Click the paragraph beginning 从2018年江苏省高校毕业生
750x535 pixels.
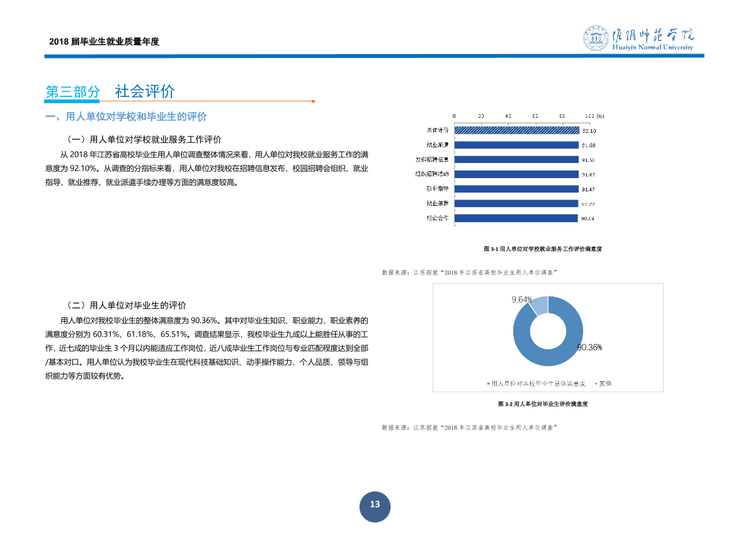coord(207,168)
